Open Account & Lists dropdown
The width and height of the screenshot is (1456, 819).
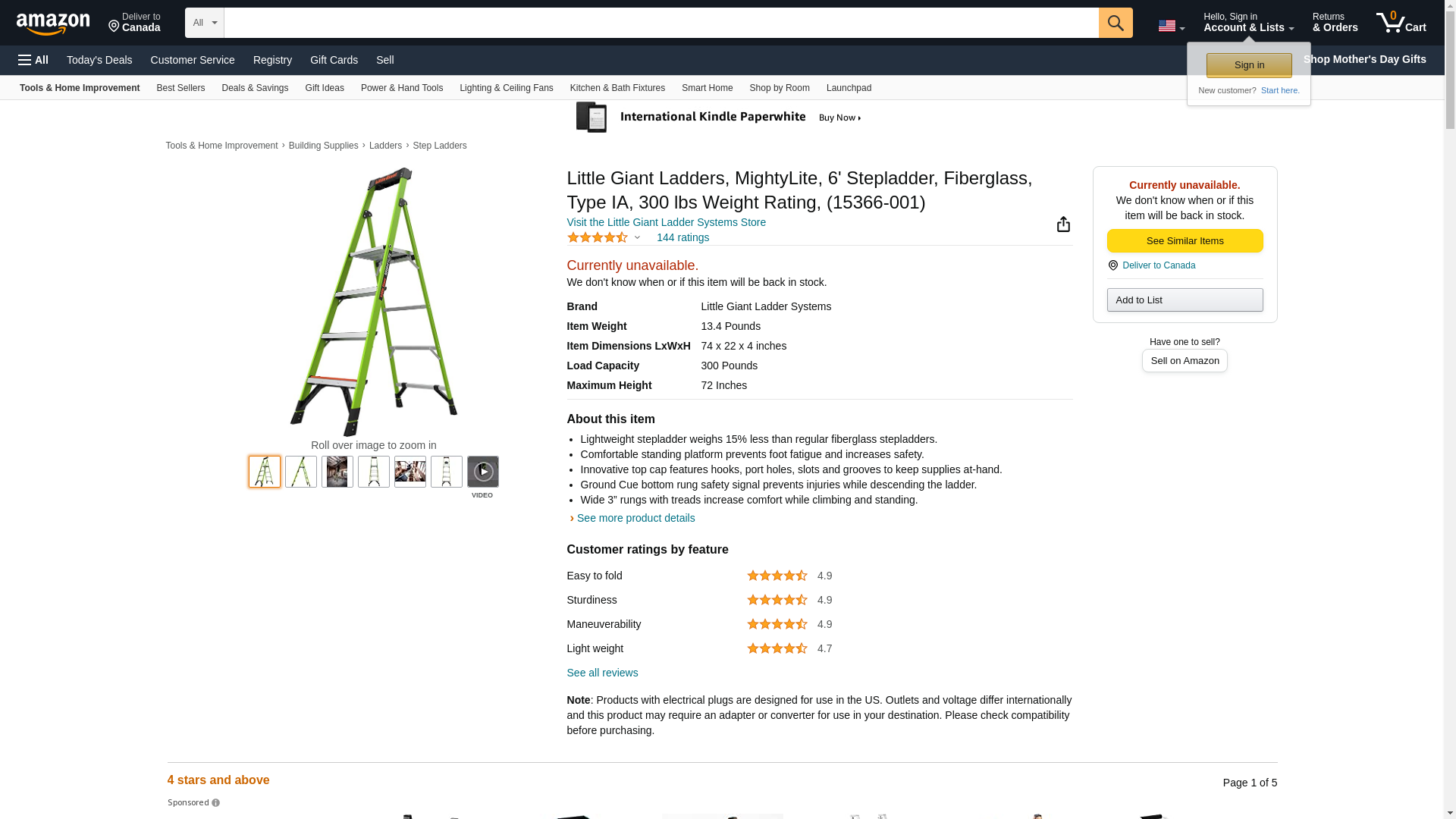pyautogui.click(x=1247, y=23)
